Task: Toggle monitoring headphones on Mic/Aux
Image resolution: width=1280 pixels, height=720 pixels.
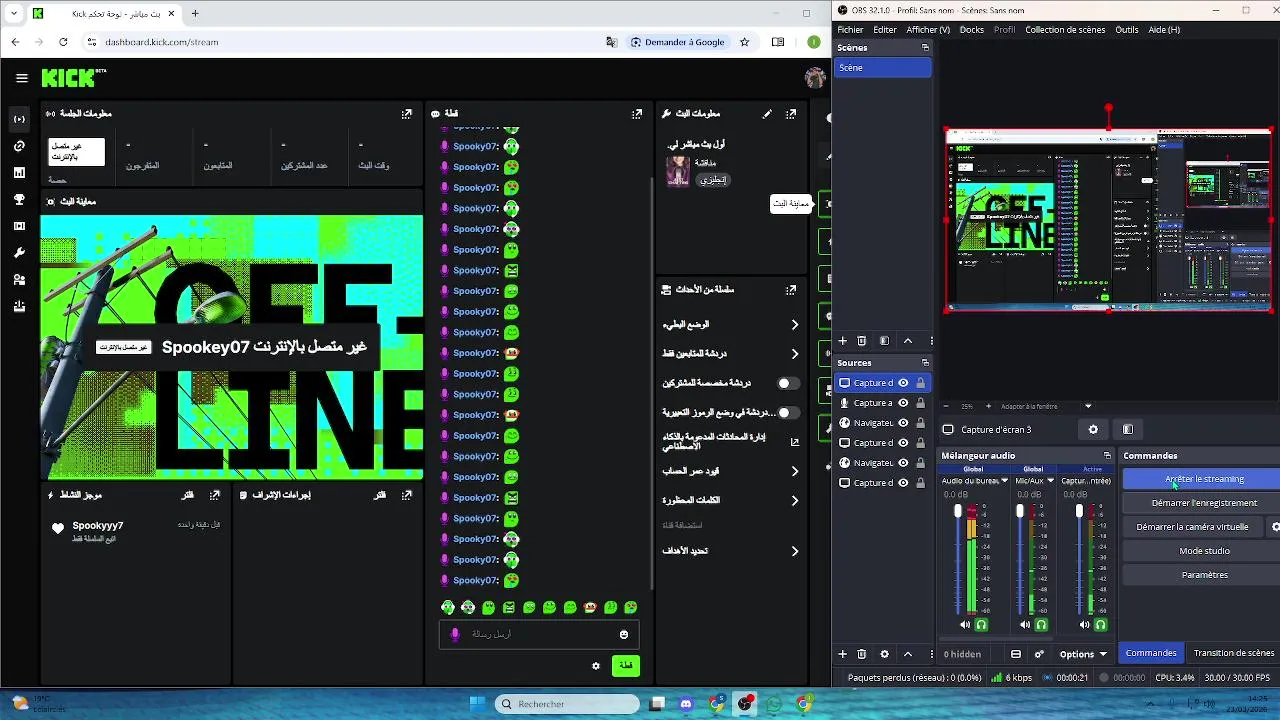Action: tap(1041, 625)
